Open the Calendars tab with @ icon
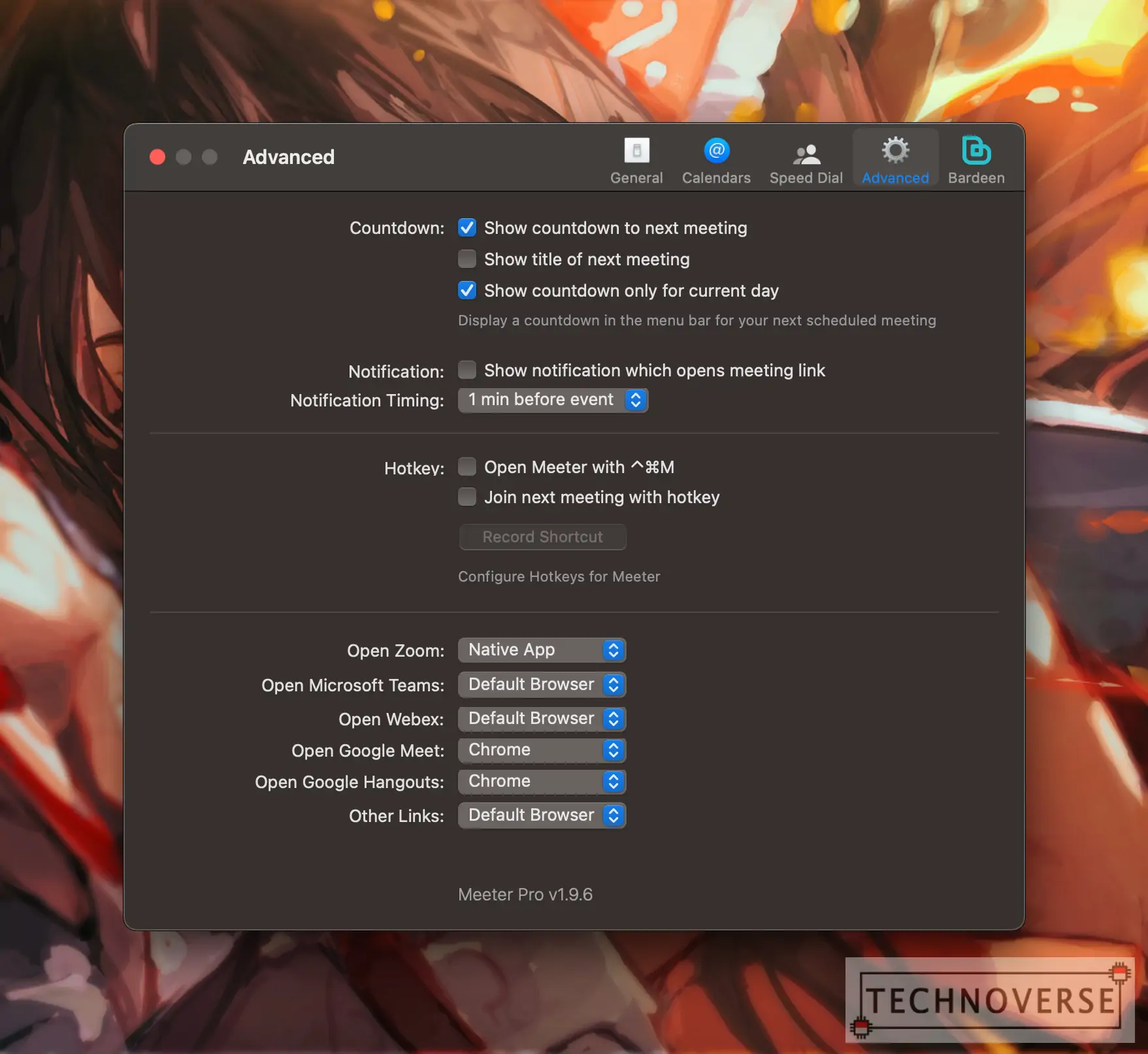 (716, 150)
